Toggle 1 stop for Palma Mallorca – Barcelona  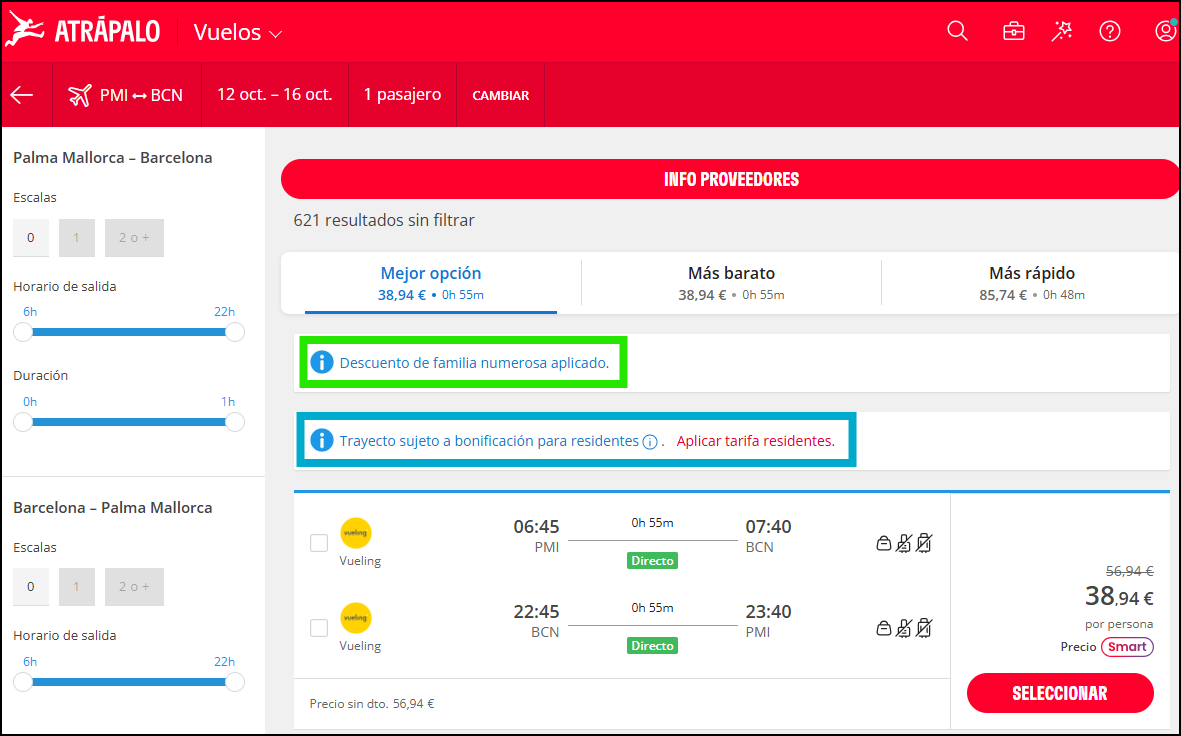77,238
